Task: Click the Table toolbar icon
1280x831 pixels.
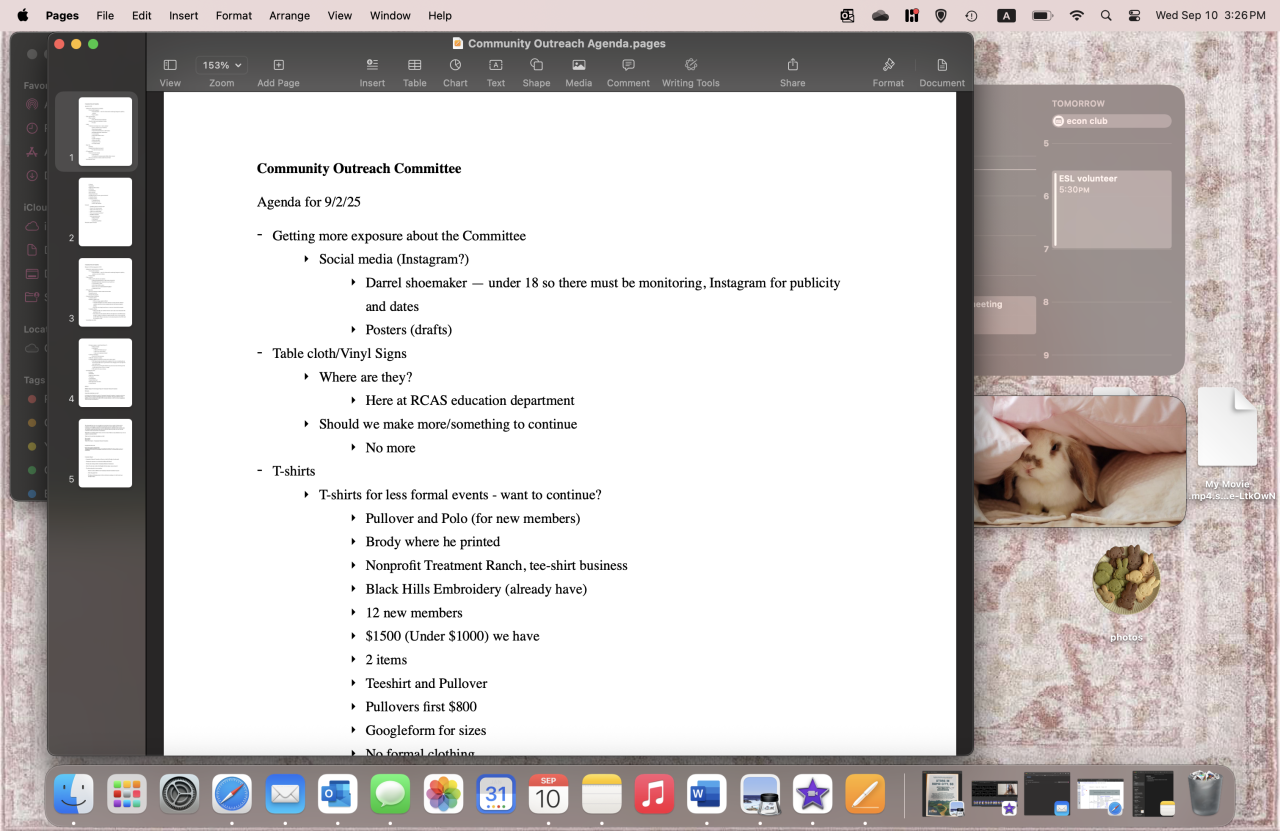Action: (414, 65)
